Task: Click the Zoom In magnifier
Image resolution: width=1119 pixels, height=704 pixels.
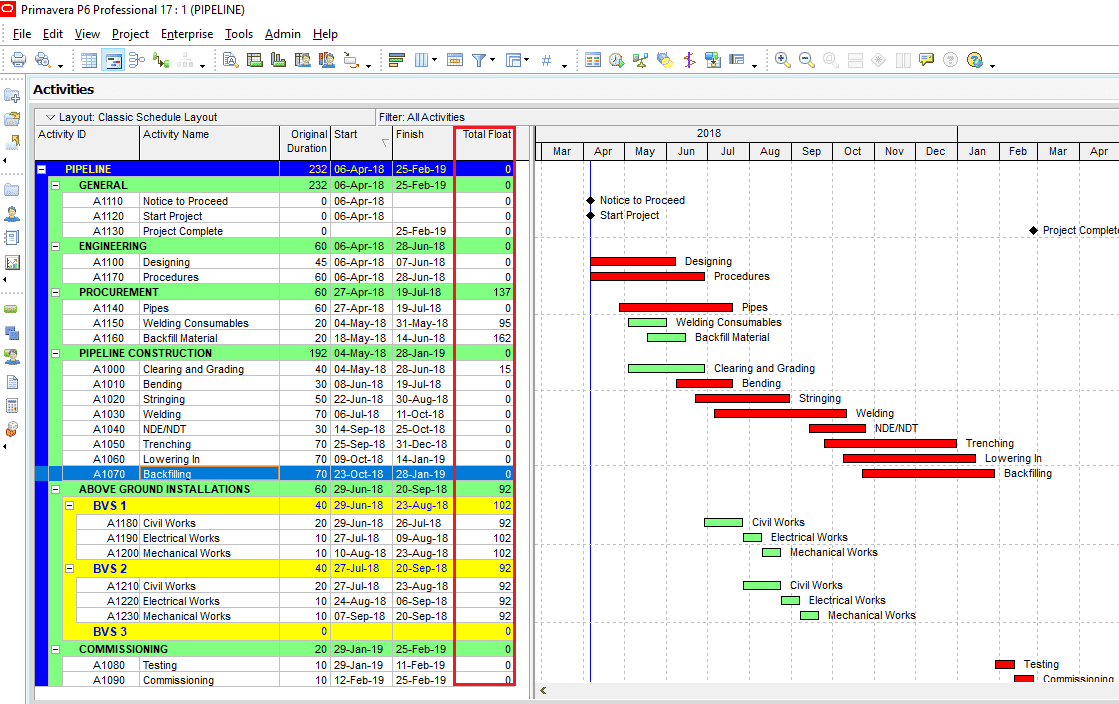Action: [x=783, y=60]
